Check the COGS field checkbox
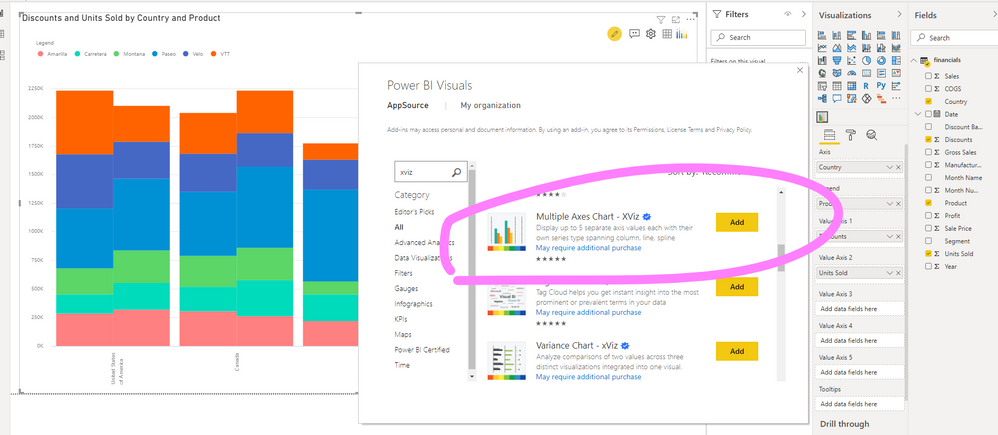The image size is (998, 435). pyautogui.click(x=928, y=89)
